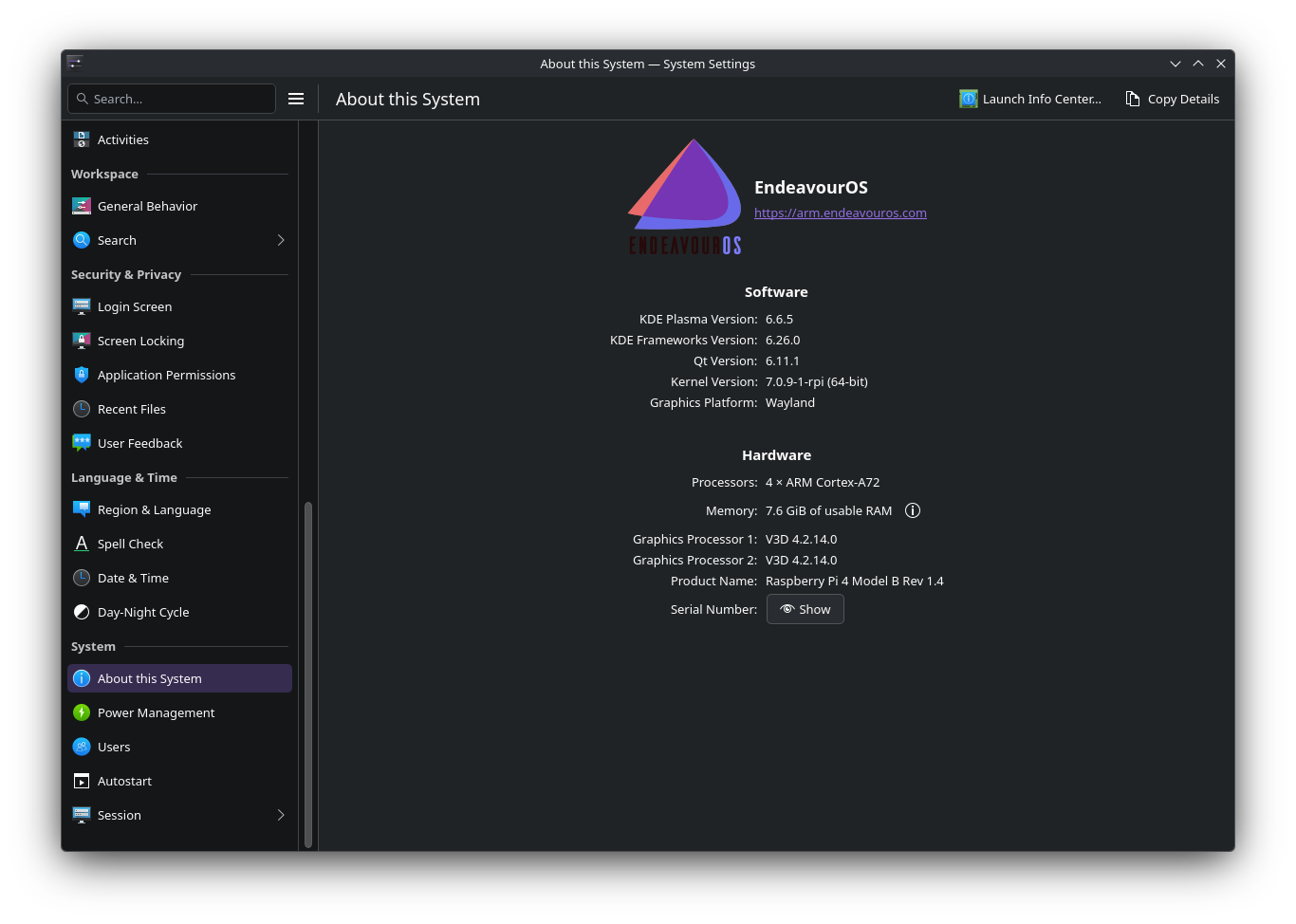This screenshot has width=1296, height=924.
Task: Click the About this System info icon
Action: [82, 678]
